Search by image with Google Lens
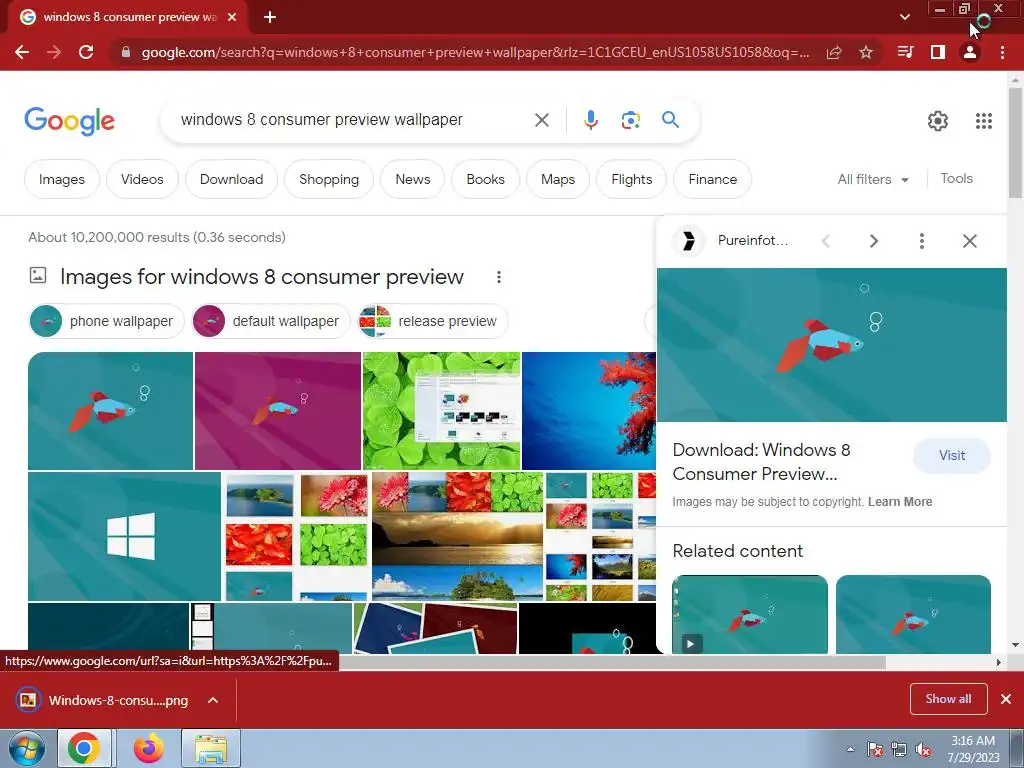The height and width of the screenshot is (768, 1024). pos(630,120)
